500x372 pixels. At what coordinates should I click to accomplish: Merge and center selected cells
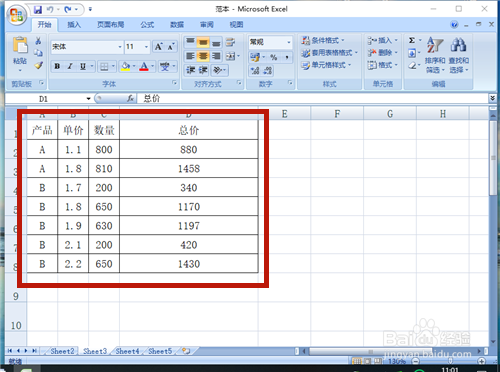[x=230, y=56]
